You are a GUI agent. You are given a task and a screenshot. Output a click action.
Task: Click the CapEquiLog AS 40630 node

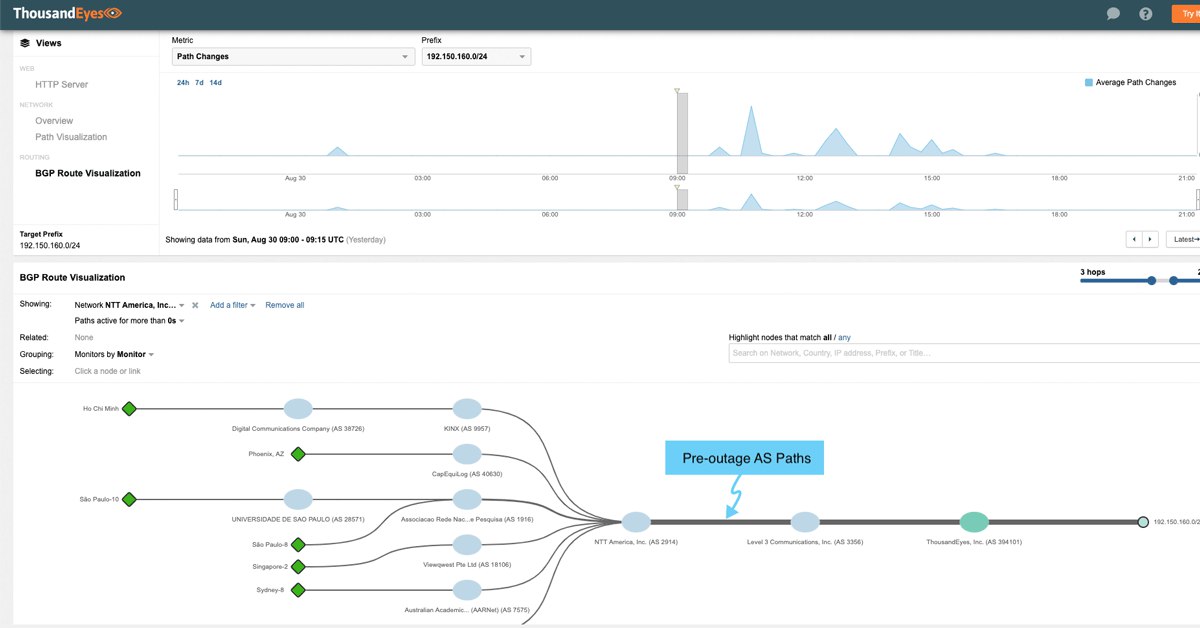click(467, 454)
